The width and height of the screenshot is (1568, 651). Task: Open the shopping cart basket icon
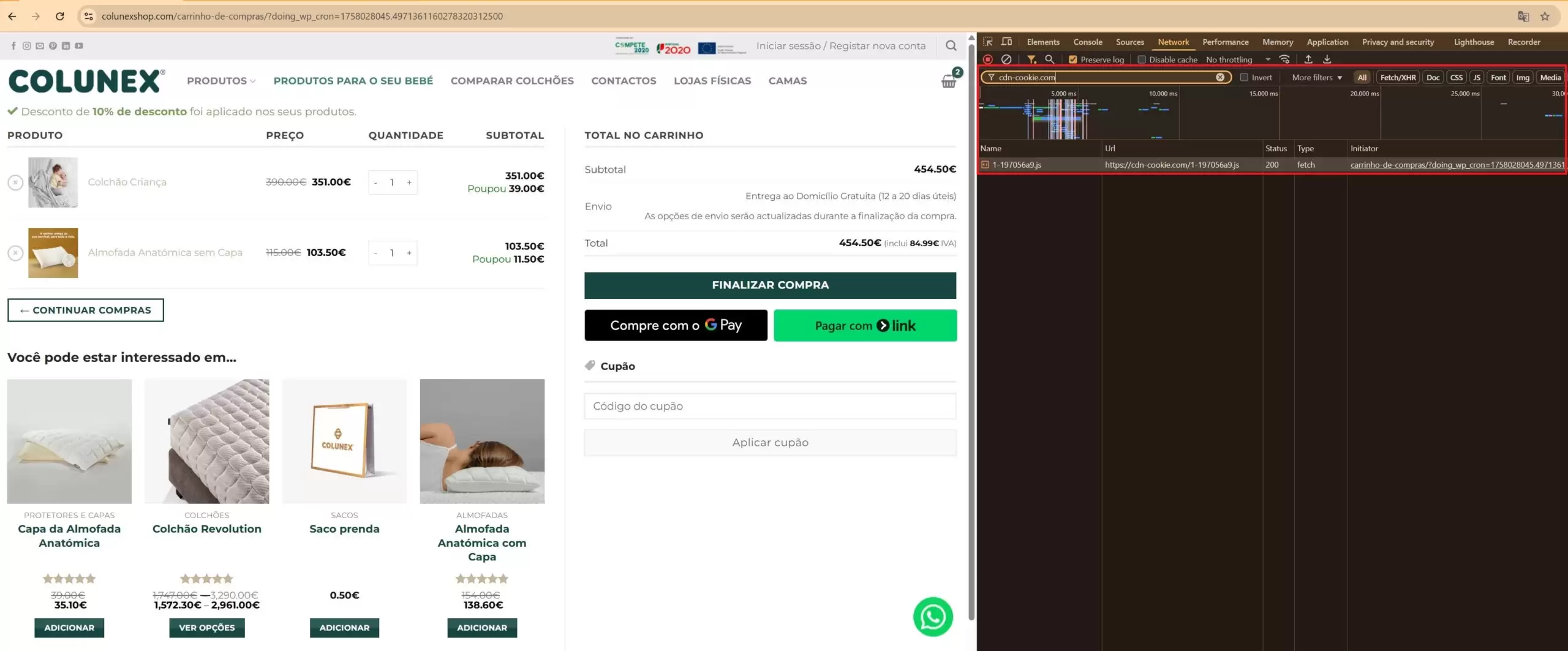click(948, 81)
